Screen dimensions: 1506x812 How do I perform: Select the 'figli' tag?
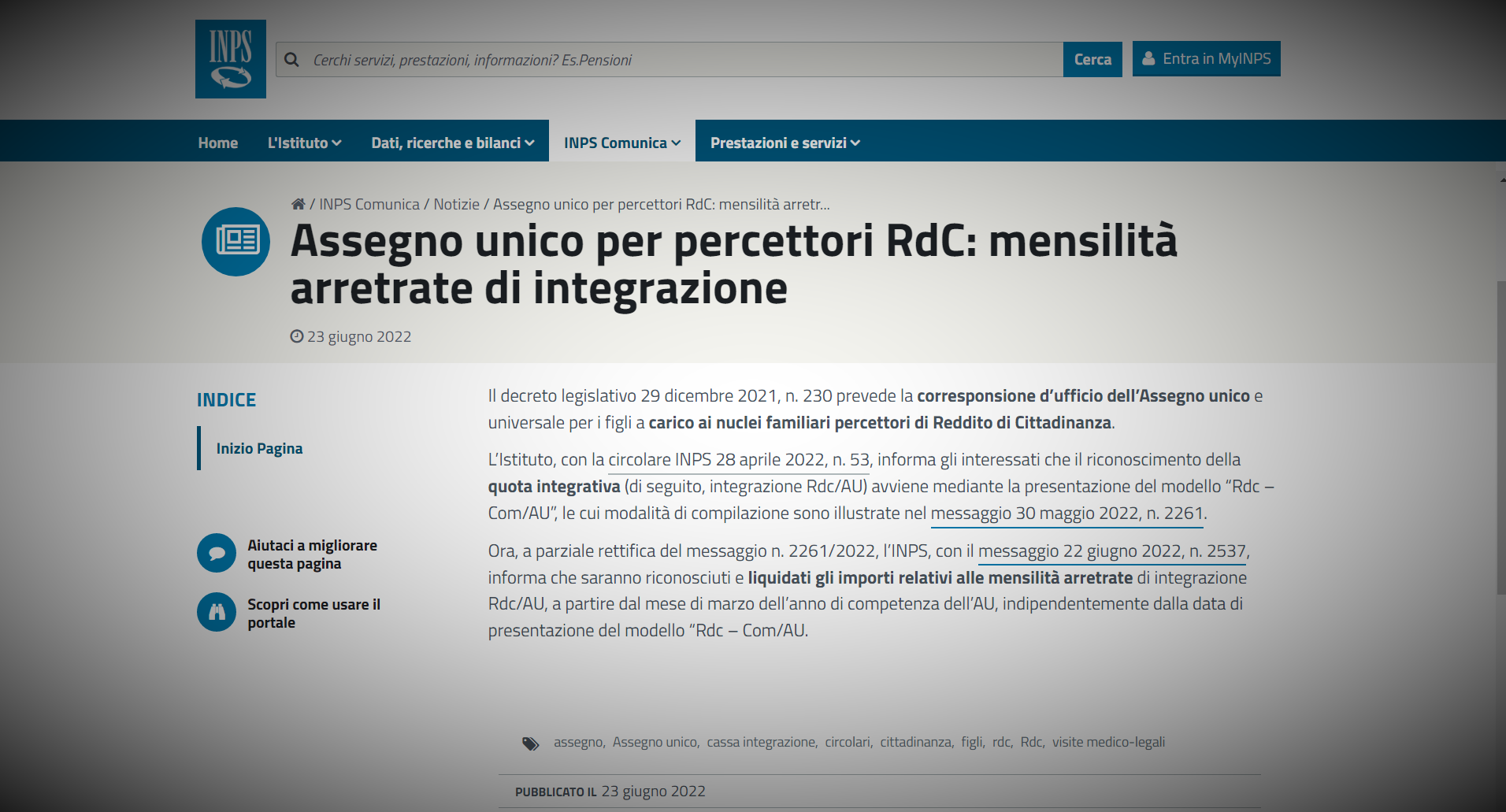pyautogui.click(x=972, y=742)
